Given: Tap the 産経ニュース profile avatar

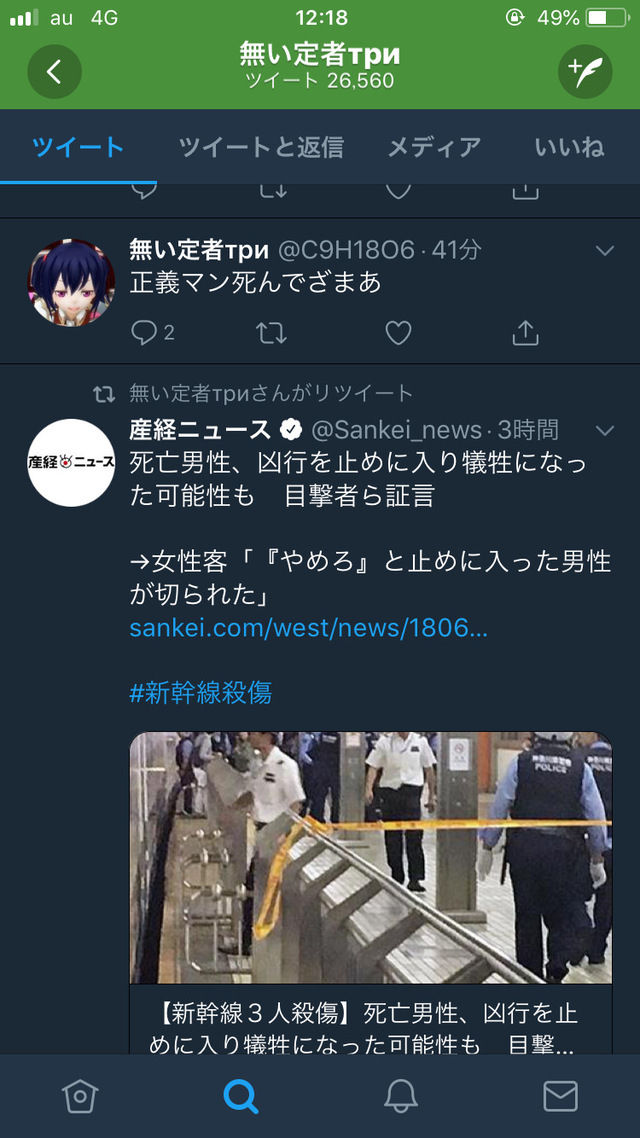Looking at the screenshot, I should click(x=71, y=462).
